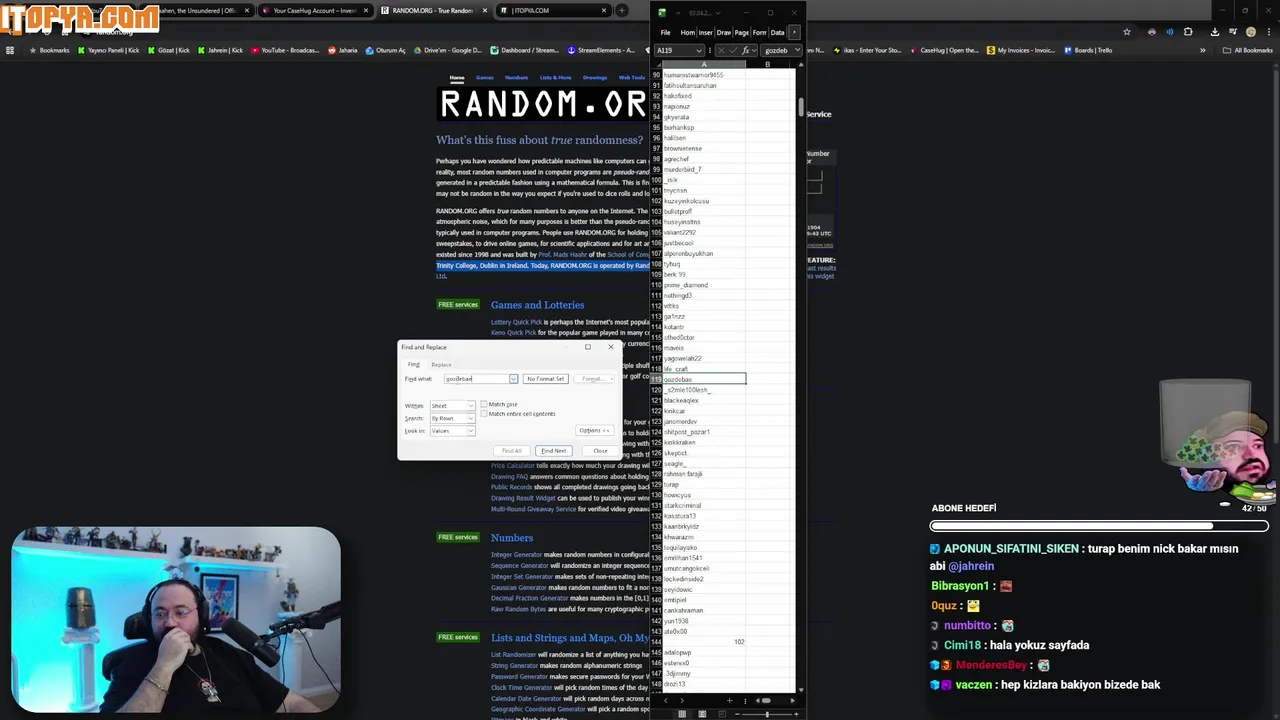Bookmark this page with star icon
Image resolution: width=1280 pixels, height=720 pixels.
(1127, 32)
